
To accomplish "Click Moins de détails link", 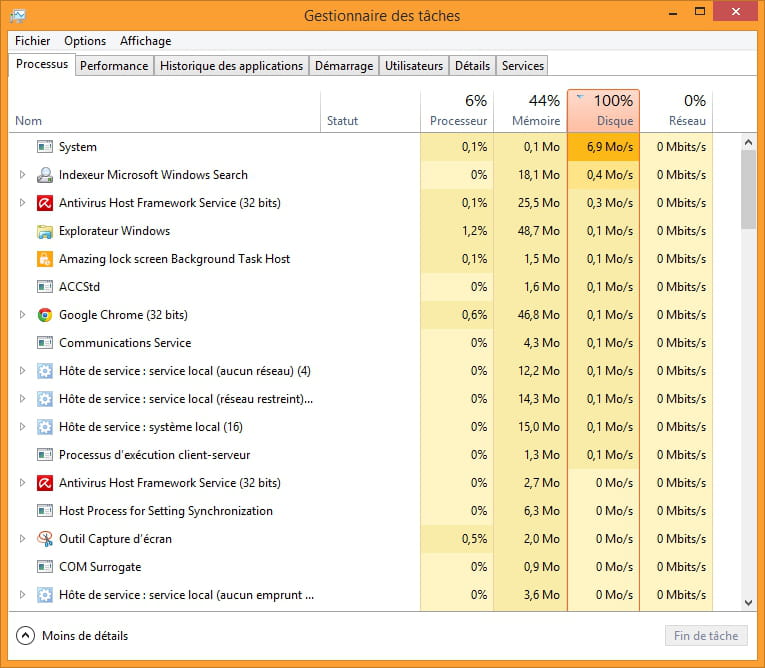I will pyautogui.click(x=85, y=636).
